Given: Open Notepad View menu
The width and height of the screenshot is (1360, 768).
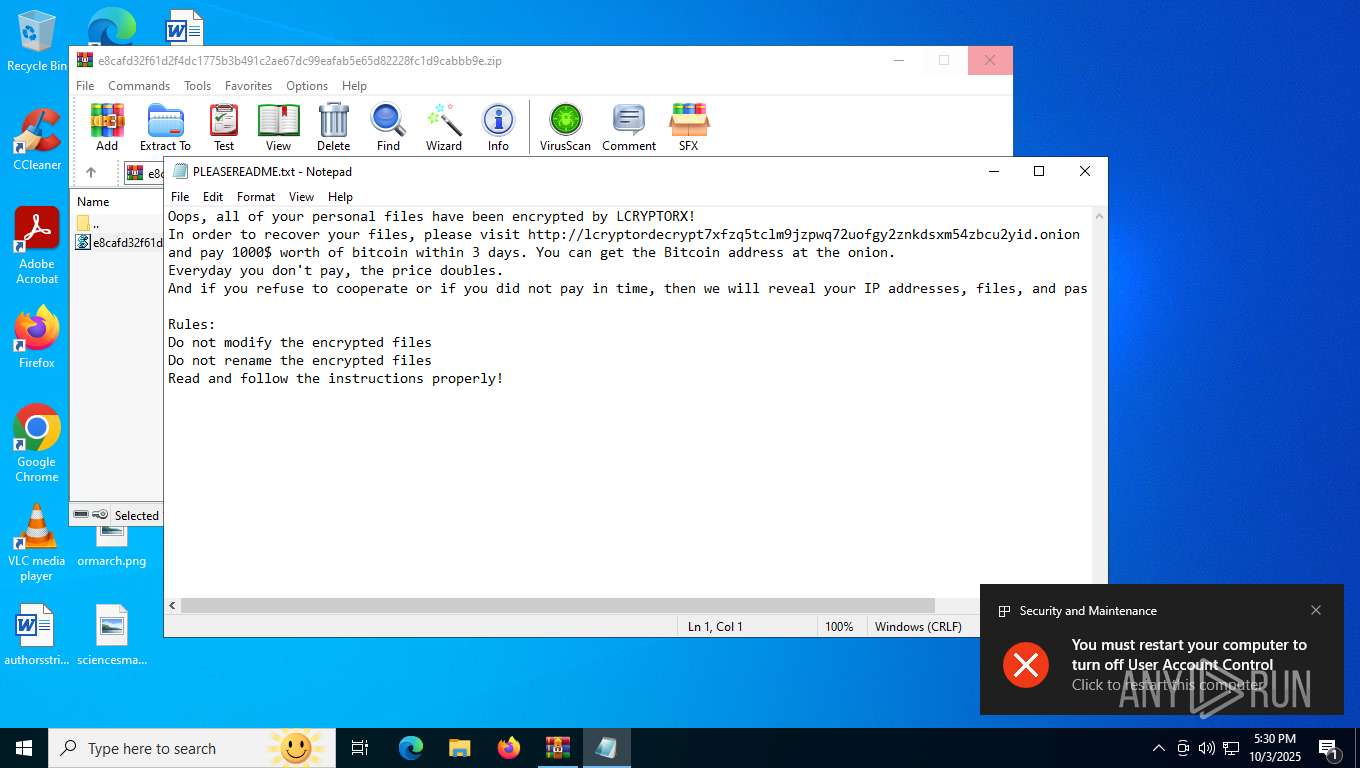Looking at the screenshot, I should click(x=301, y=197).
